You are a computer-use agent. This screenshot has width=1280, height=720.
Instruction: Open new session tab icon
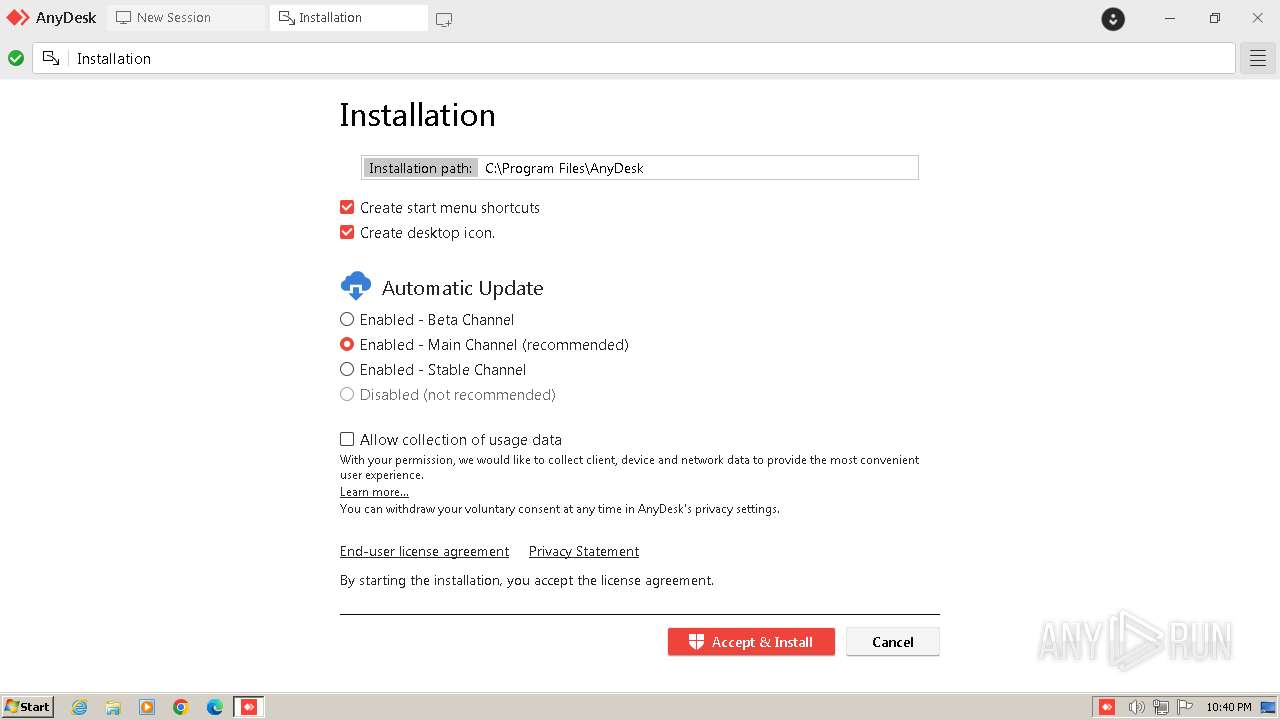tap(444, 19)
